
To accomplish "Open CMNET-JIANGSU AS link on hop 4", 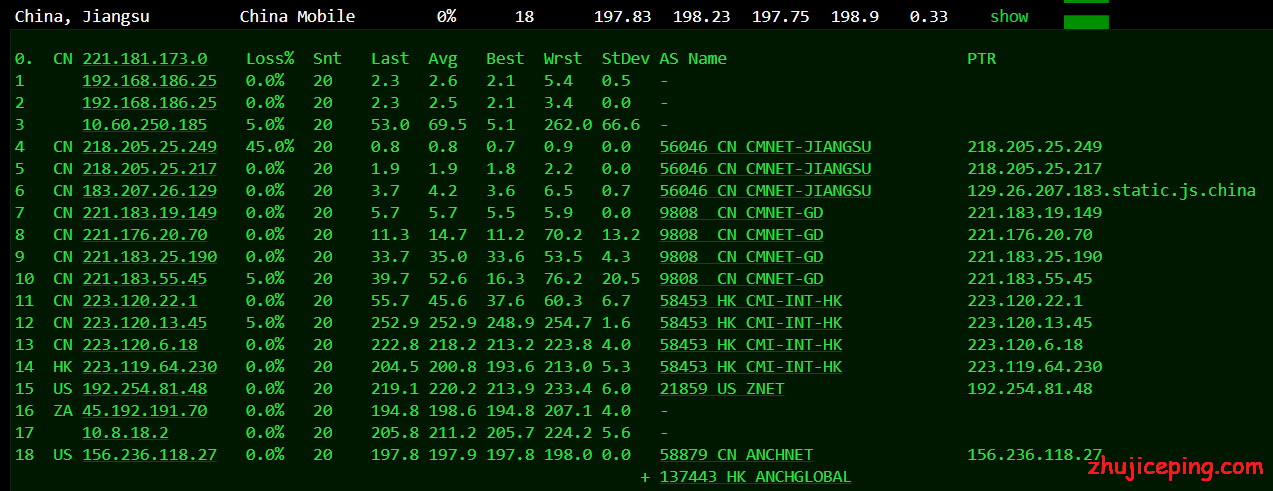I will (x=765, y=147).
